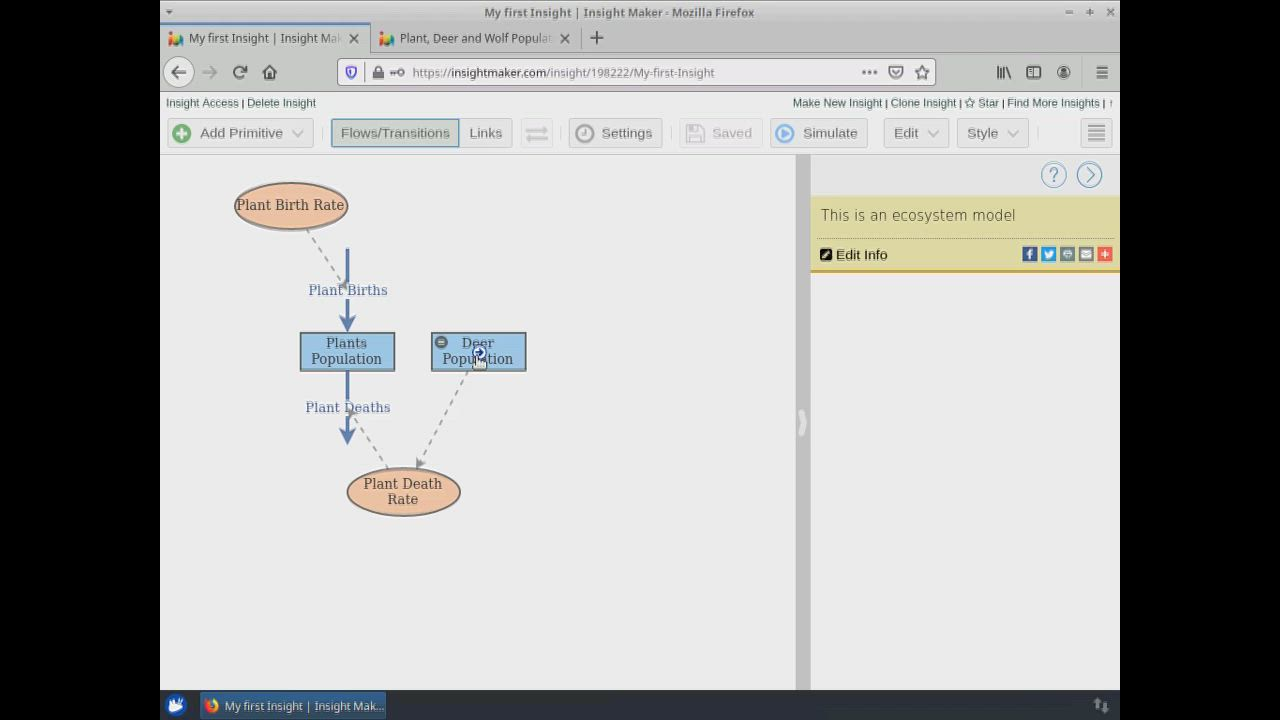Open the Settings time button
1280x720 pixels.
[x=615, y=133]
